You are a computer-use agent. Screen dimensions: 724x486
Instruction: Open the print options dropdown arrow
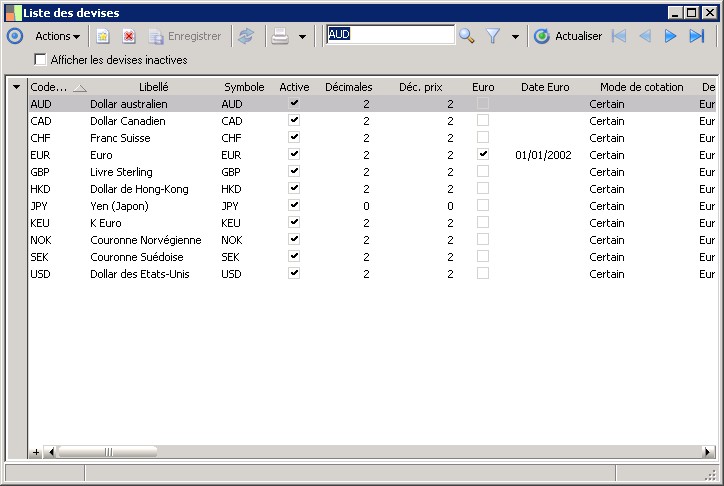tap(302, 36)
